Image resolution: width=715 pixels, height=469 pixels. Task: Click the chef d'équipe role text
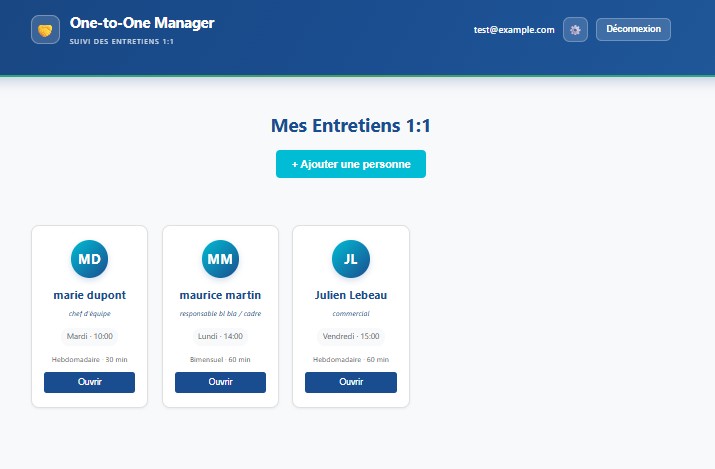click(89, 314)
